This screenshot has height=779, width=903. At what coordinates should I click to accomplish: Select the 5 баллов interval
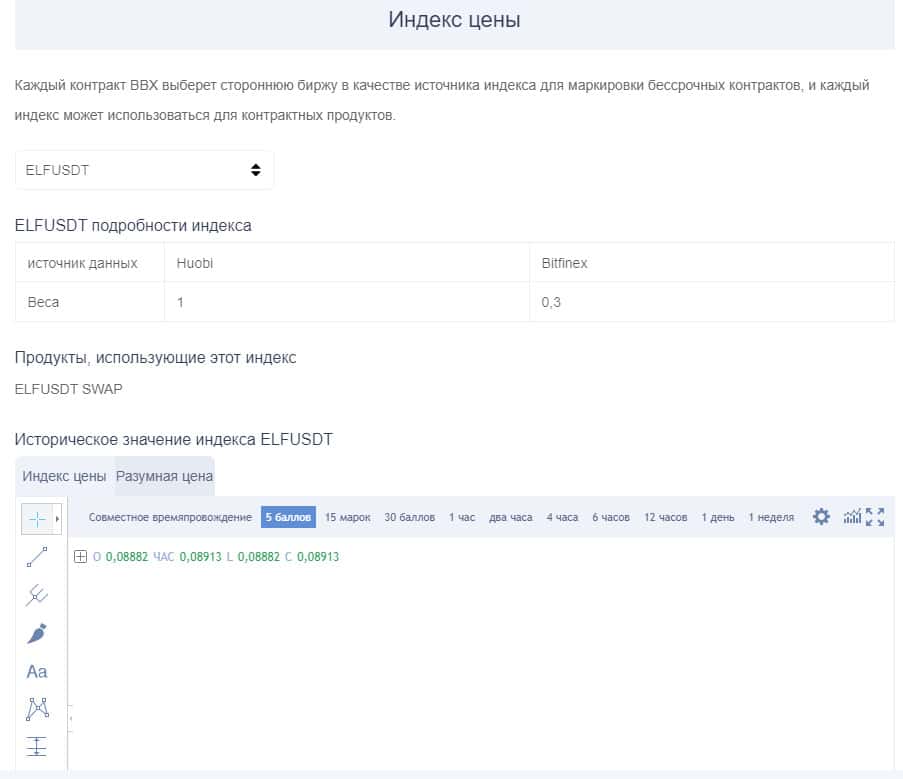tap(288, 517)
